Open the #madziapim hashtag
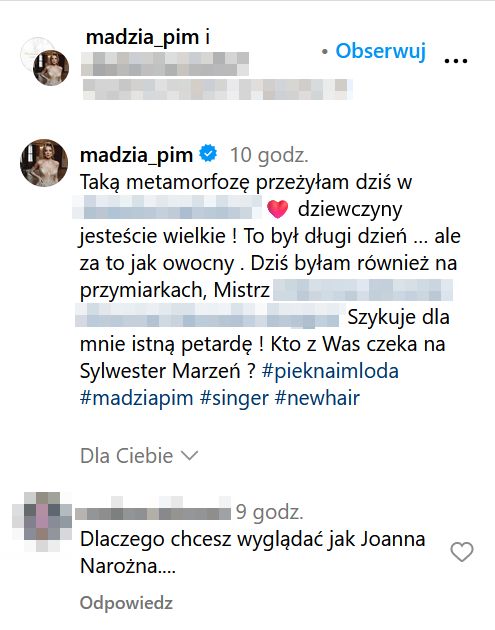This screenshot has height=630, width=495. coord(137,398)
